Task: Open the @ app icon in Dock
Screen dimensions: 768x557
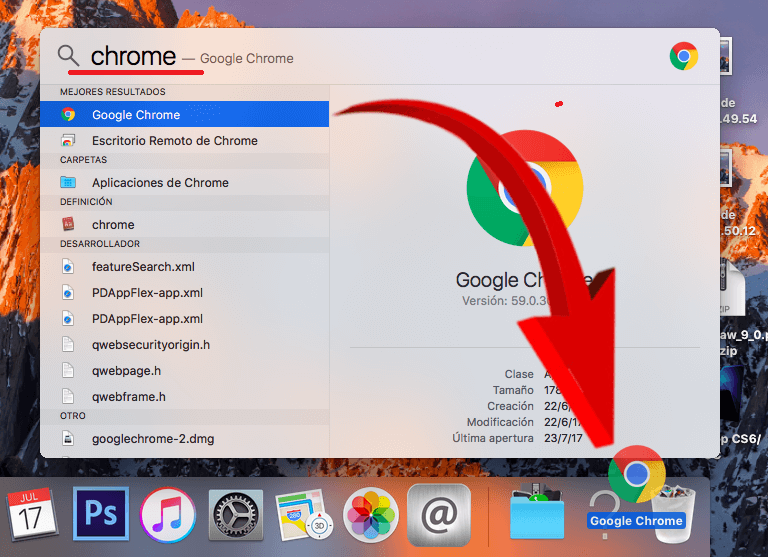Action: pyautogui.click(x=439, y=515)
